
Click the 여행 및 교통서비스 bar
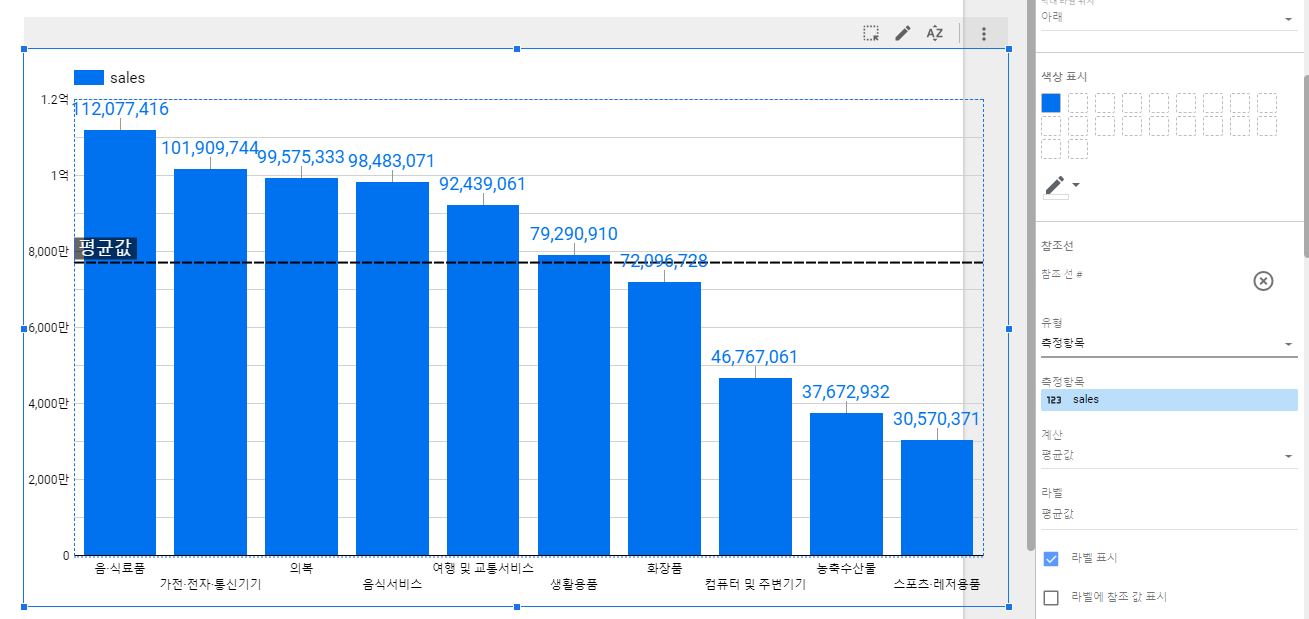(483, 380)
